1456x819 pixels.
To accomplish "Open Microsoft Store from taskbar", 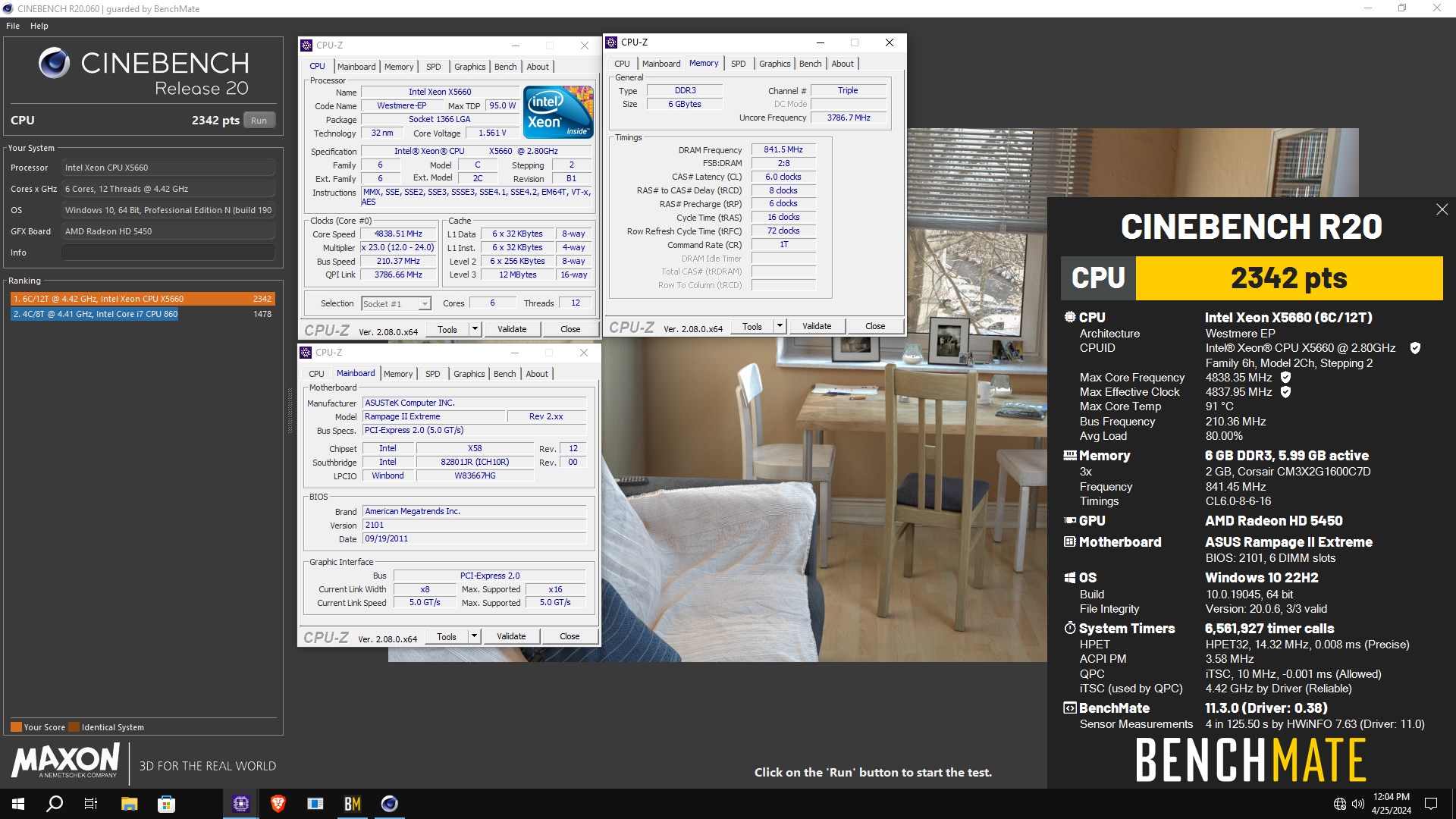I will click(166, 804).
